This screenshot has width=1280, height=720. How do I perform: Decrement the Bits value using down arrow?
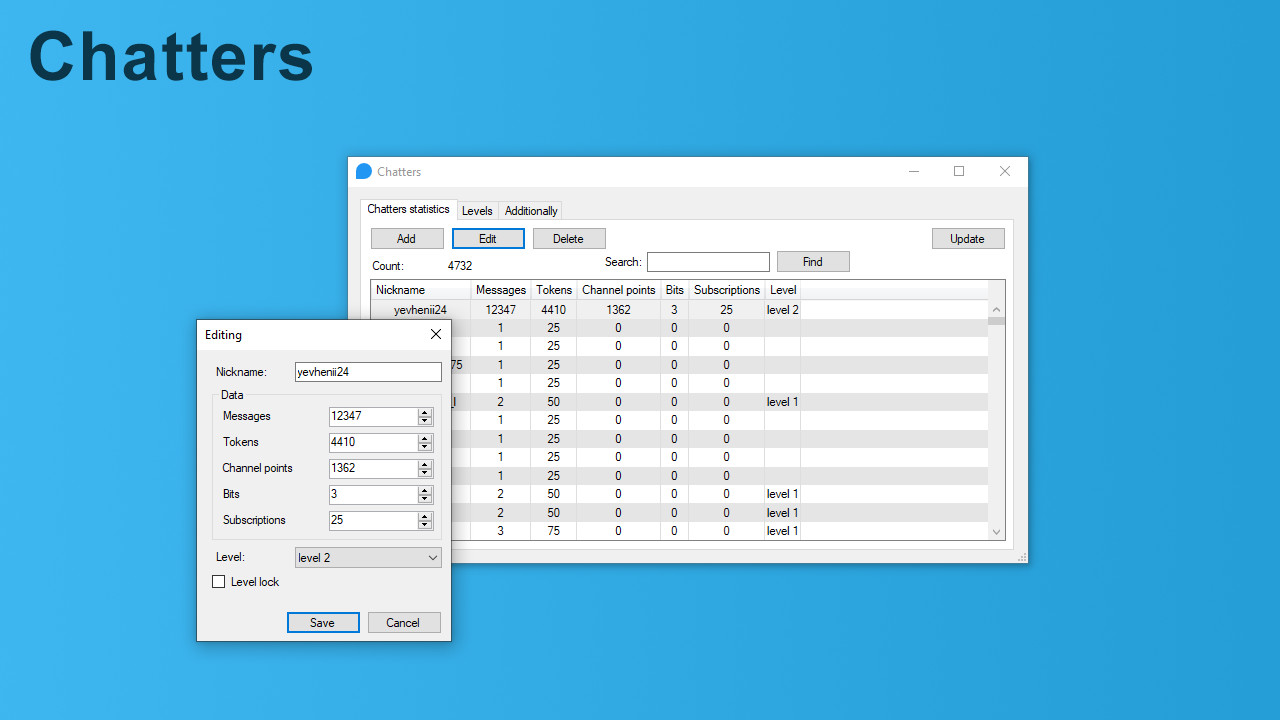coord(424,498)
